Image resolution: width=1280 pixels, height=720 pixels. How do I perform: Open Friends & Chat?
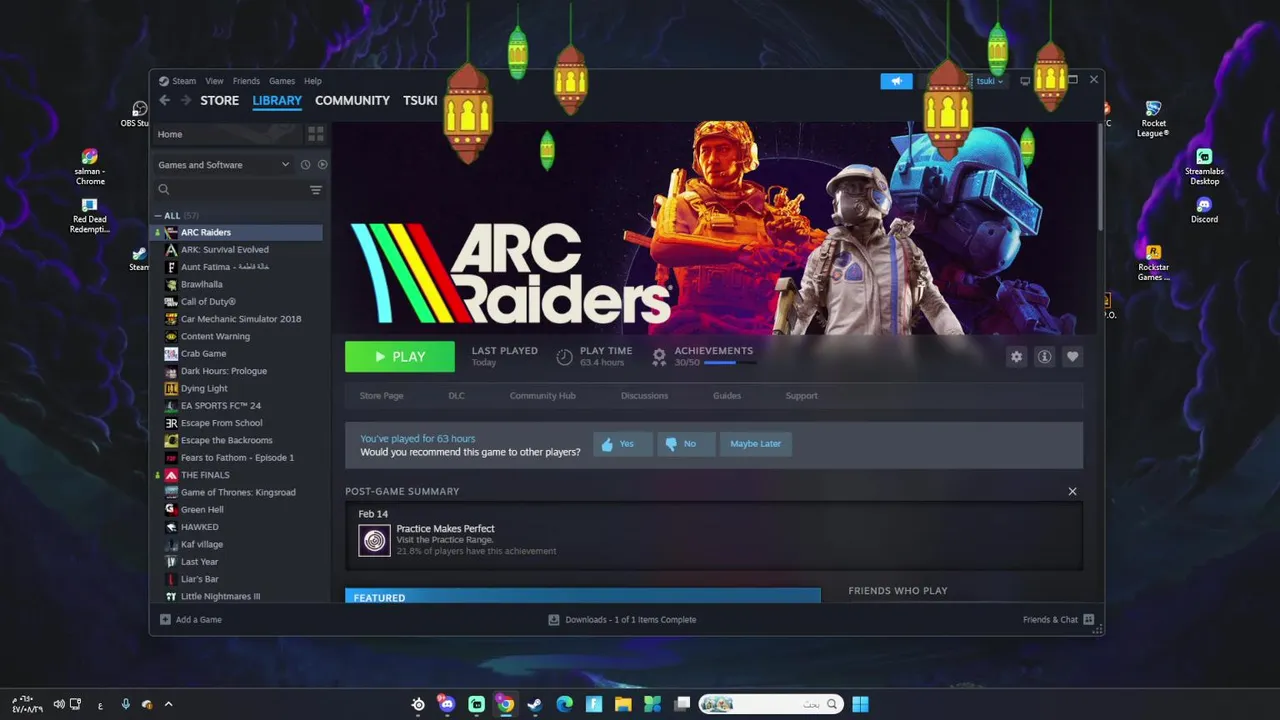tap(1058, 620)
